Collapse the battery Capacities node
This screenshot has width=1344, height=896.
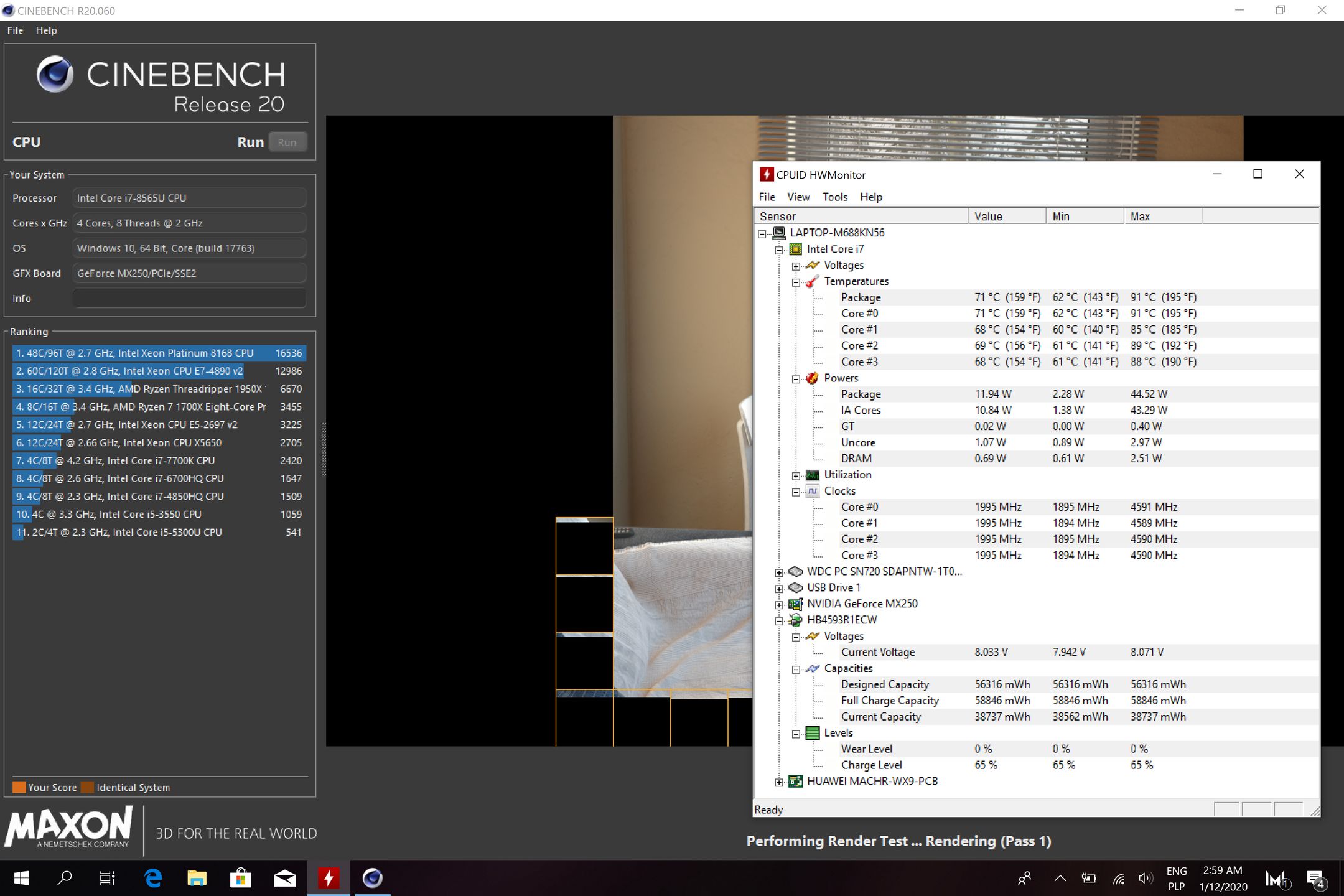[x=796, y=670]
